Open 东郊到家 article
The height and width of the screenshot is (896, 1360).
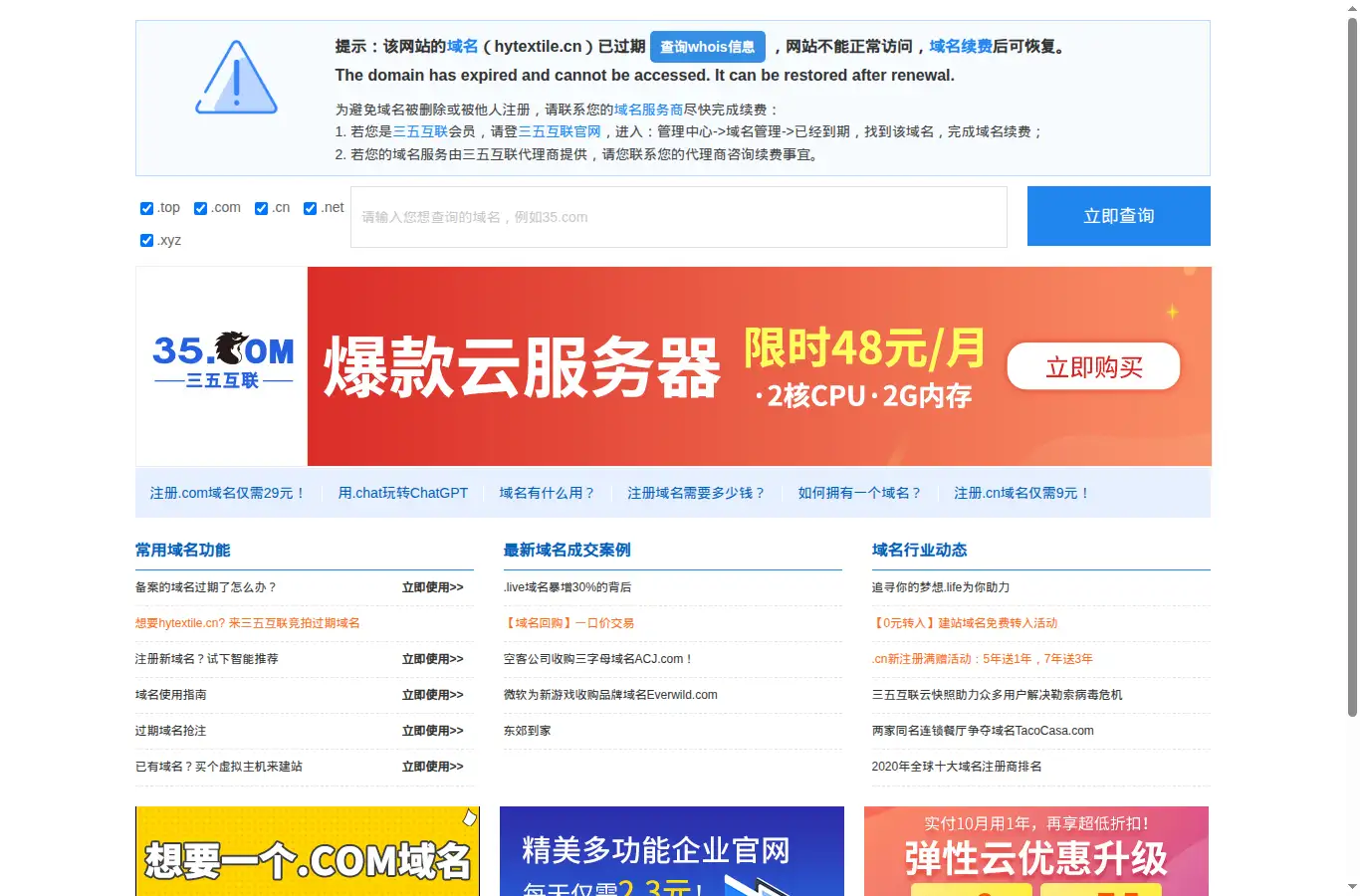(528, 731)
